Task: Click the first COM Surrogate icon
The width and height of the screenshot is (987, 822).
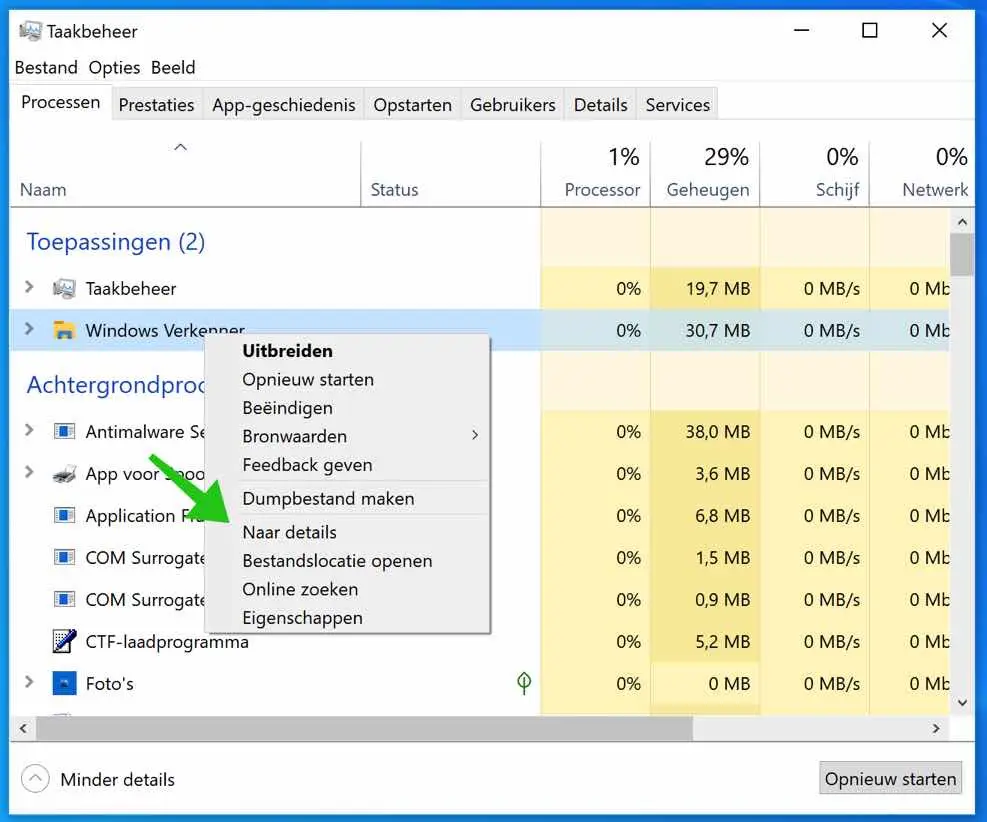Action: (x=64, y=557)
